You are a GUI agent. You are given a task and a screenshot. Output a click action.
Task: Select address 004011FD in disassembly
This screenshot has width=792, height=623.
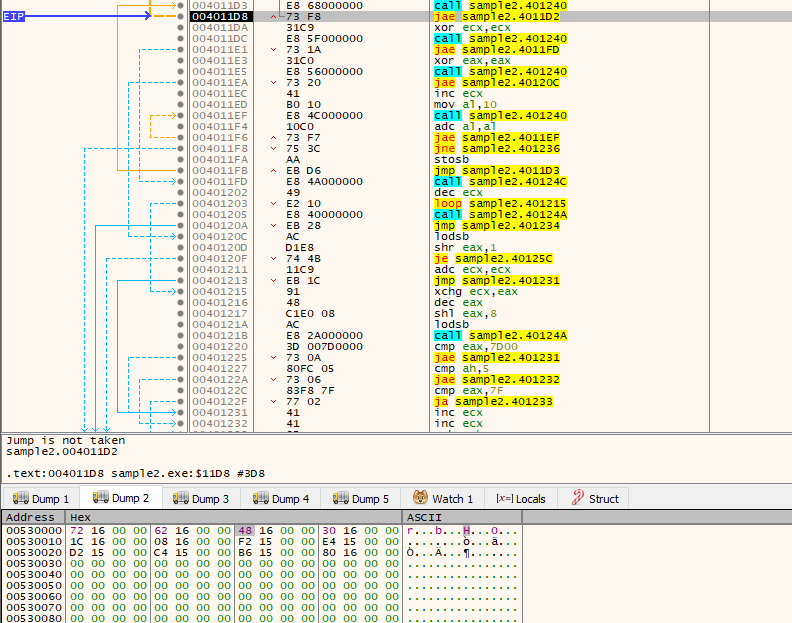(x=220, y=182)
